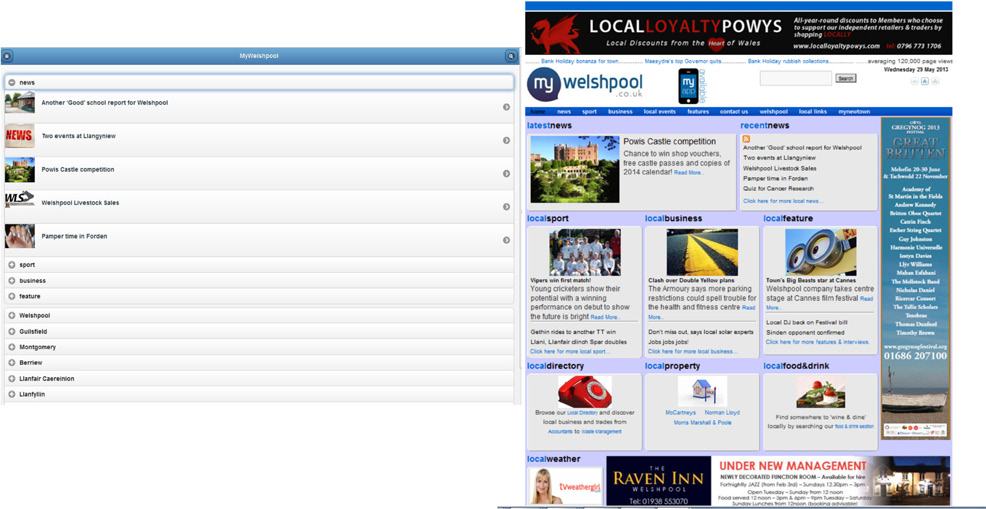Click the smaller text size icon

point(916,82)
